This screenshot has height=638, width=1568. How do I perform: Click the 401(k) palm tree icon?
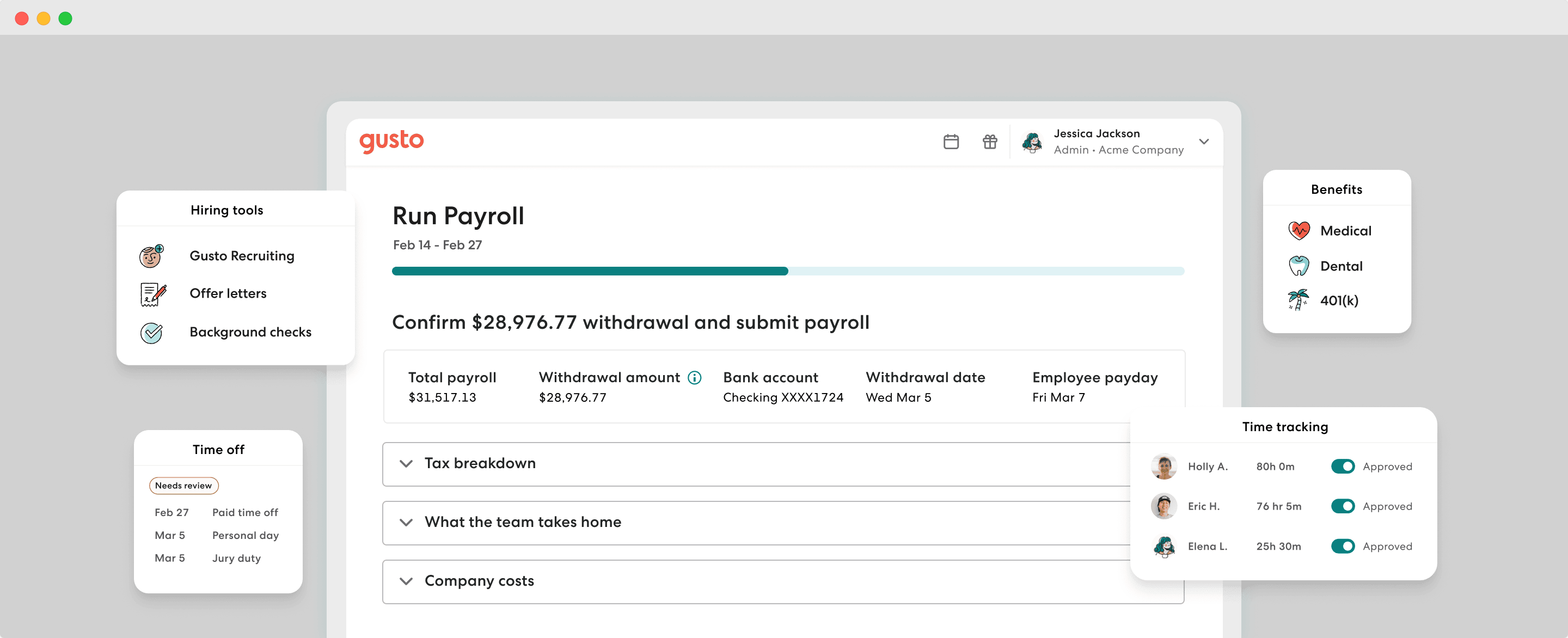1299,300
